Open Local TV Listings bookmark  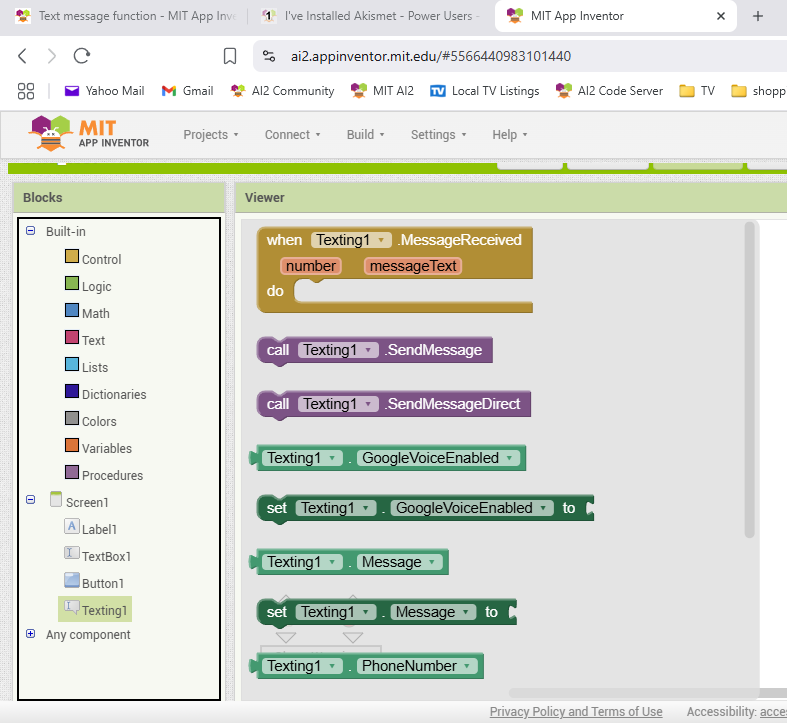point(484,91)
